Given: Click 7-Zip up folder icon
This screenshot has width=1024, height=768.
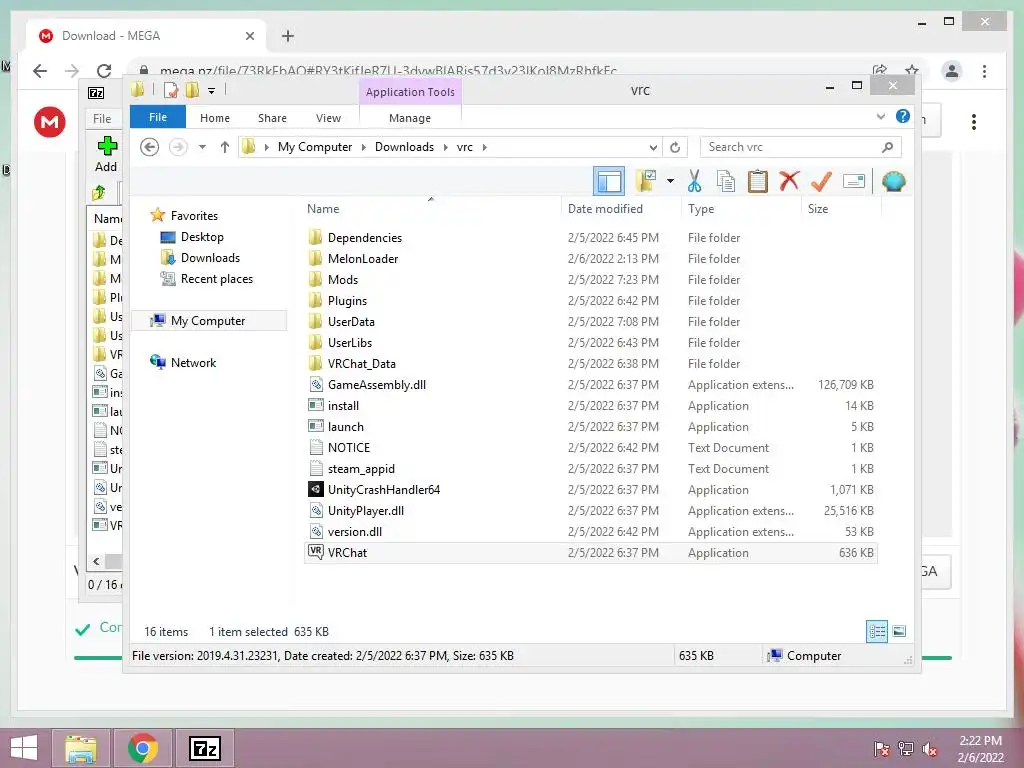Looking at the screenshot, I should point(99,192).
